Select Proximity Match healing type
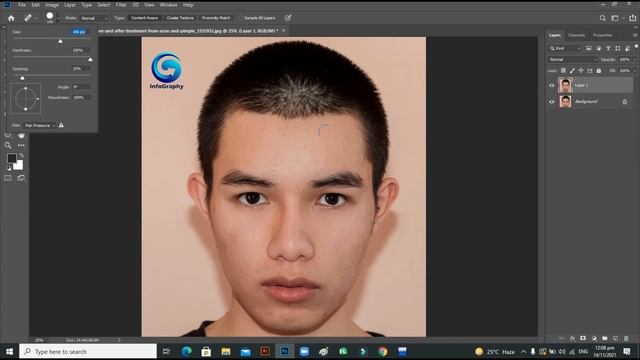The image size is (640, 360). [216, 18]
